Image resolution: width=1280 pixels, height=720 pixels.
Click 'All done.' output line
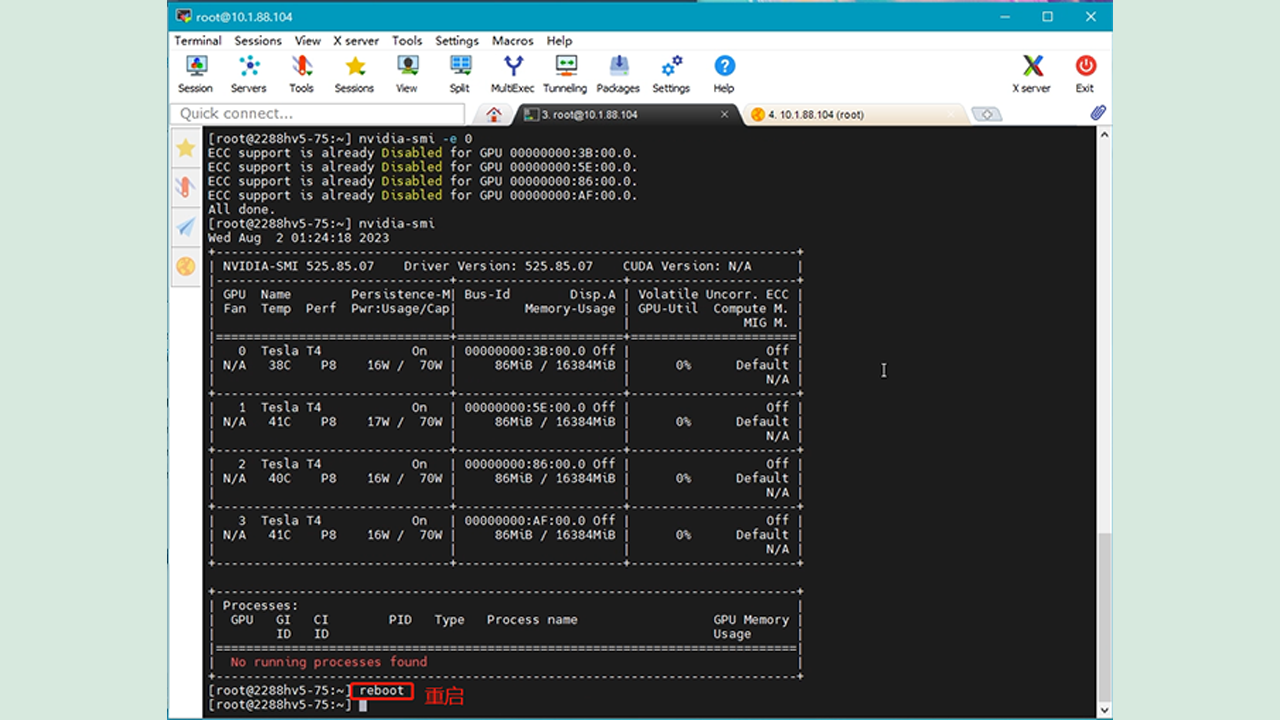click(x=241, y=210)
